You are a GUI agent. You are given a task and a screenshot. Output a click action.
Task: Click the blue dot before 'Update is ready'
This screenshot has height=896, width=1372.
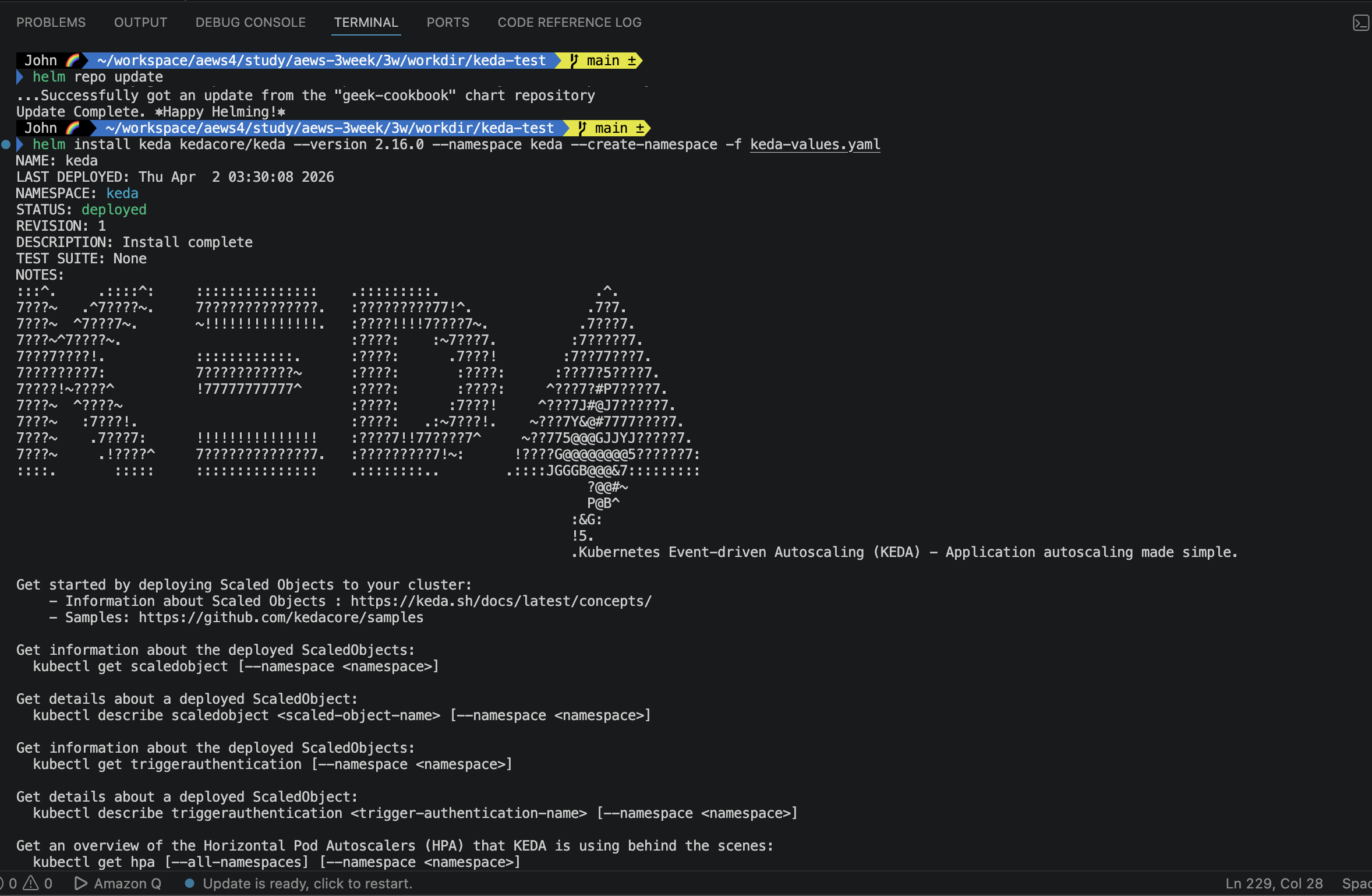[x=189, y=883]
